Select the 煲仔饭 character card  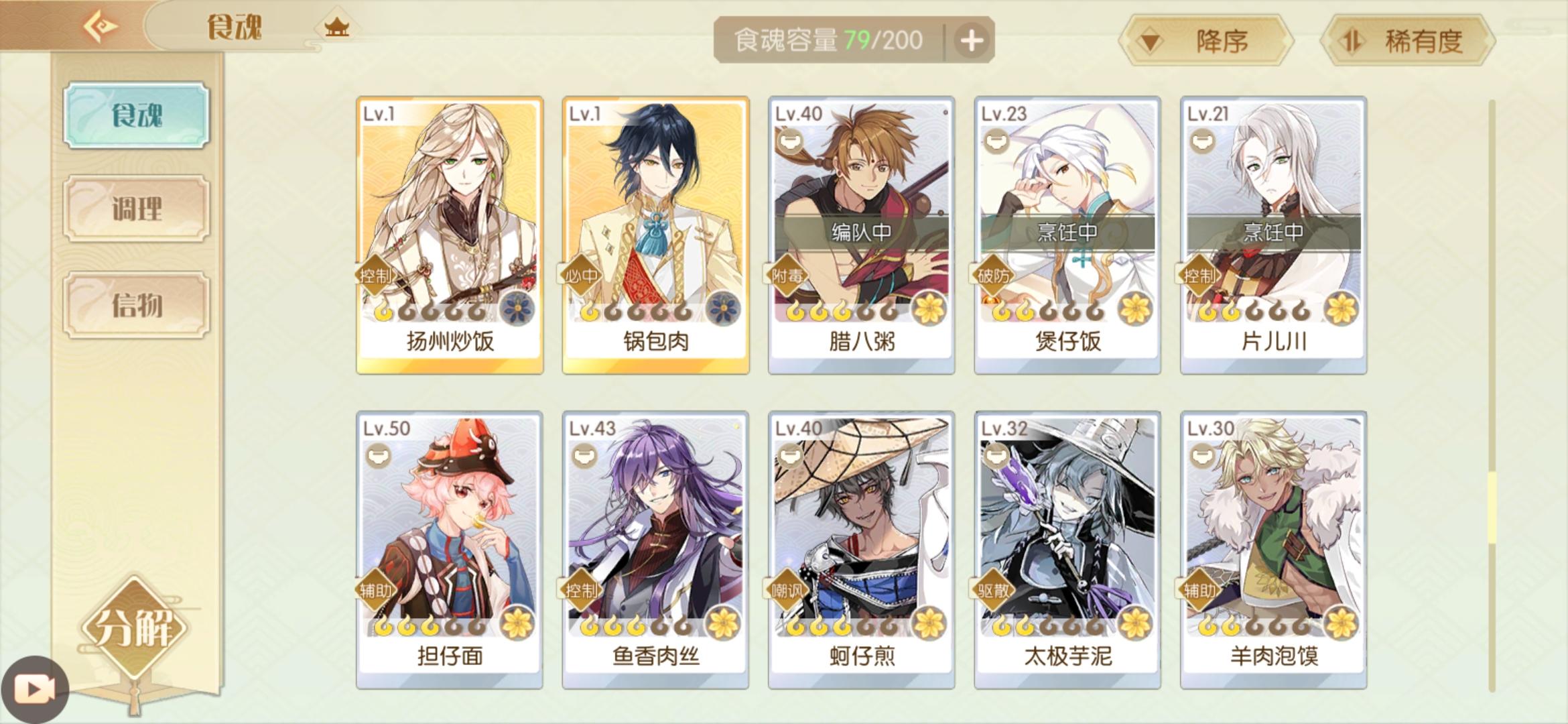tap(1067, 235)
